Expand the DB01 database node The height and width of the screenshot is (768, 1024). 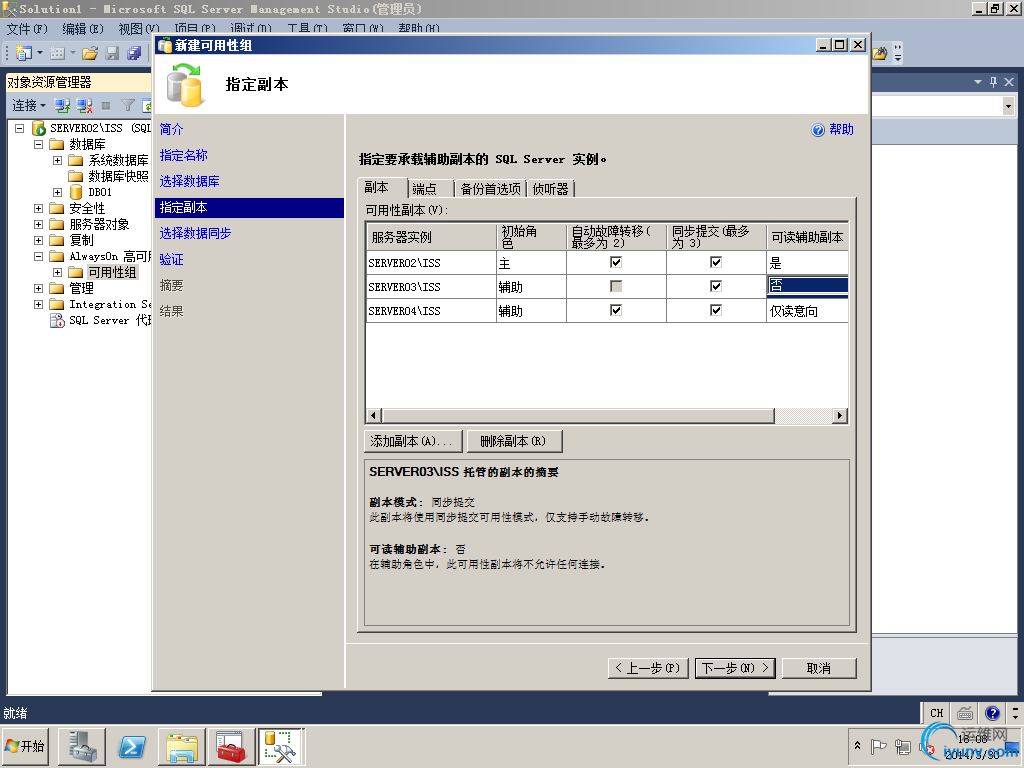pos(57,192)
